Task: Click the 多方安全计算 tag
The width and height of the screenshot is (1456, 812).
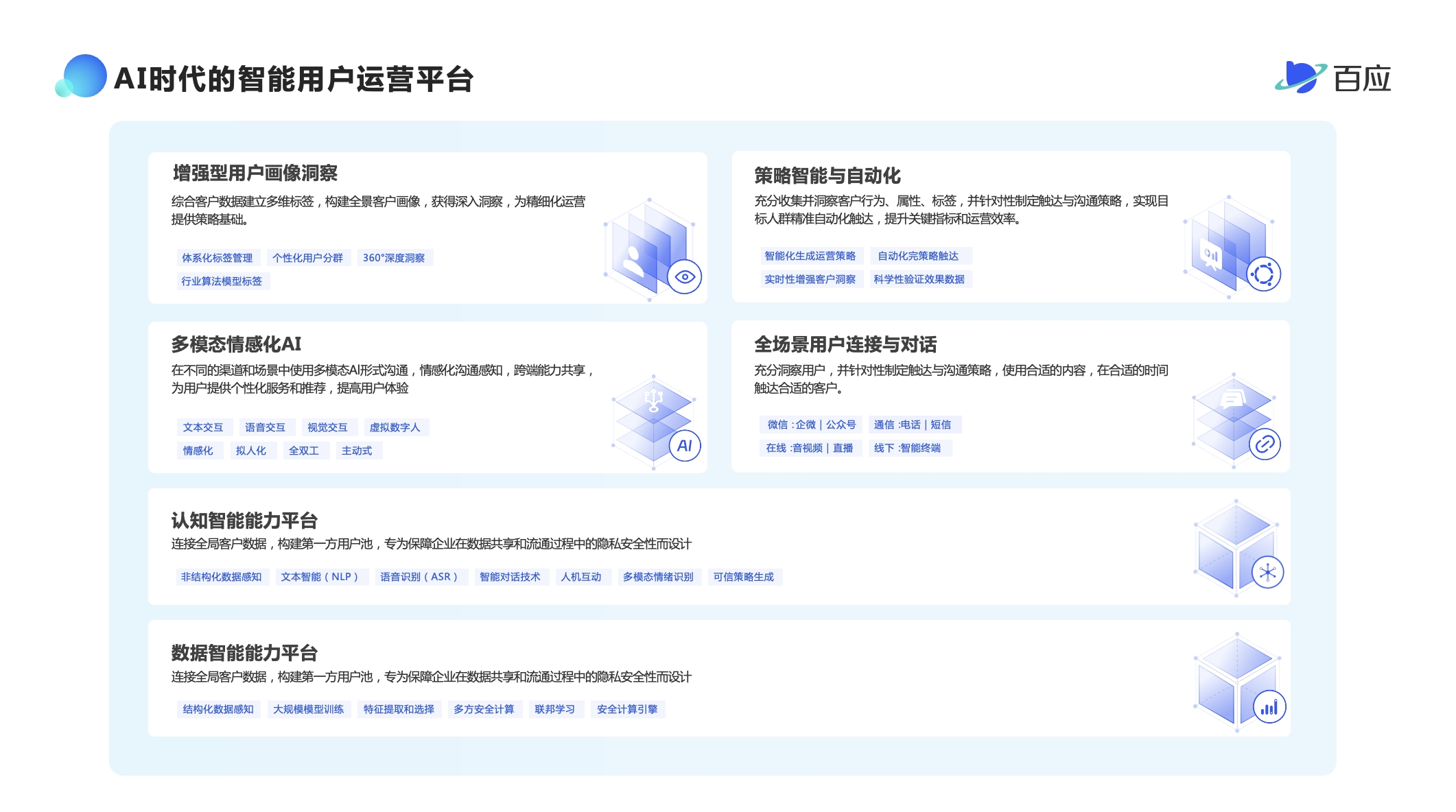Action: click(x=484, y=709)
